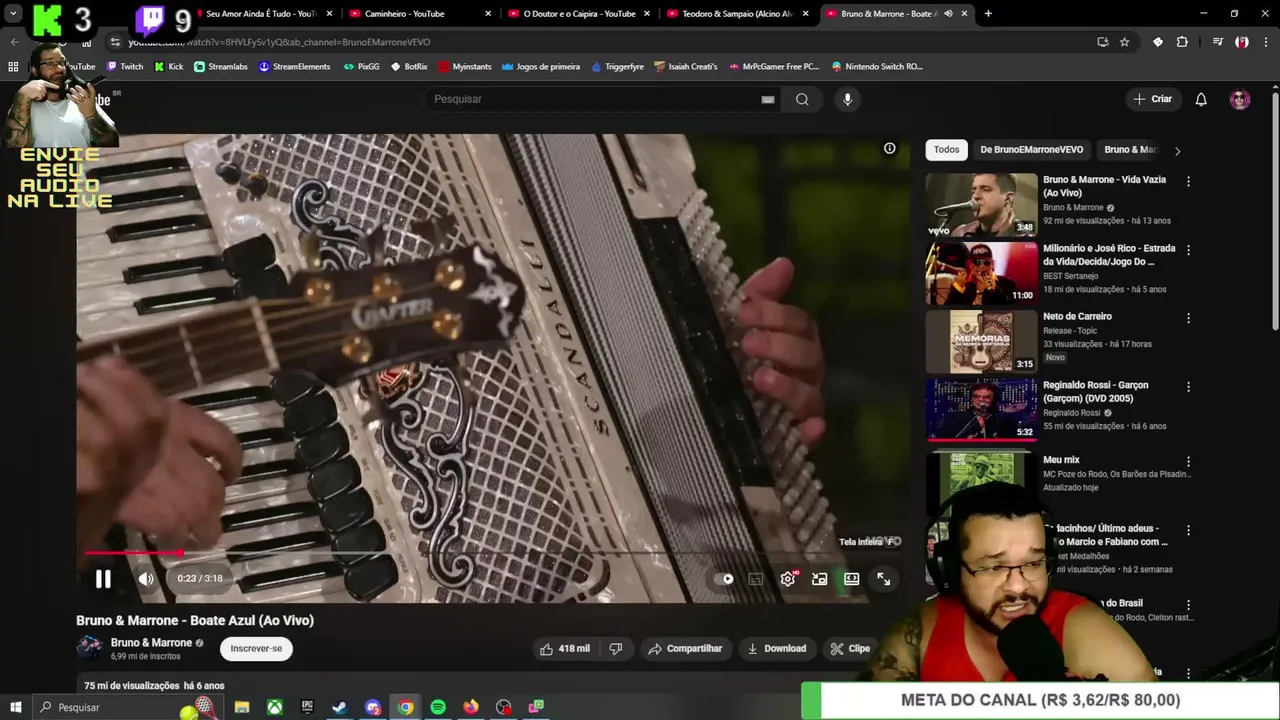Download the video via Download button
This screenshot has height=720, width=1280.
[777, 649]
